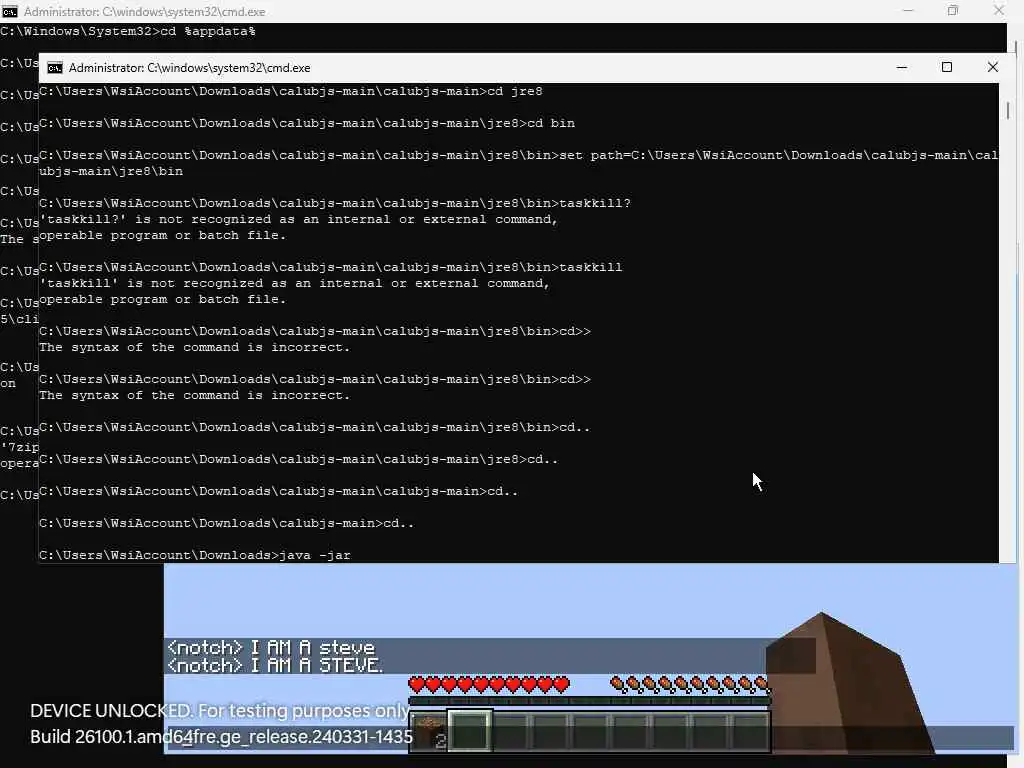Screen dimensions: 1024x768
Task: Select the first Minecraft hotbar slot with item
Action: point(428,731)
